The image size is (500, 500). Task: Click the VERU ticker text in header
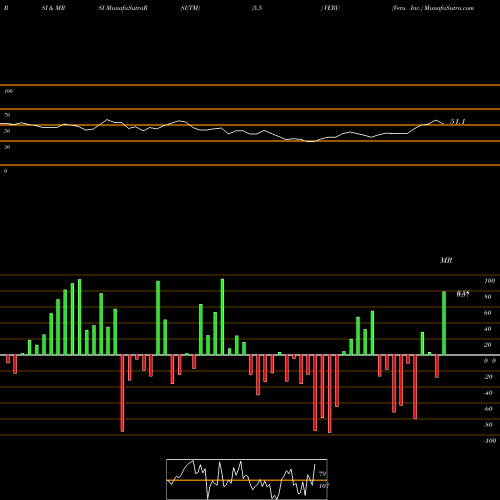331,8
